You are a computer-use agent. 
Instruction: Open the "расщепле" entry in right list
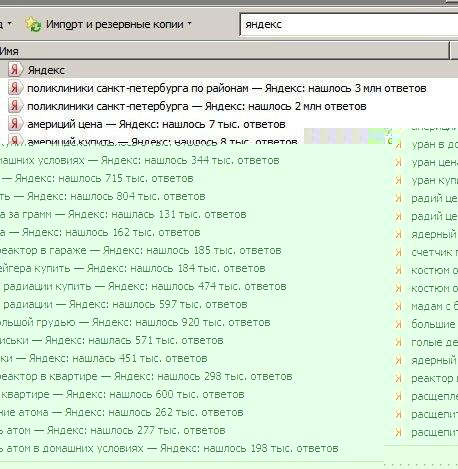click(434, 396)
